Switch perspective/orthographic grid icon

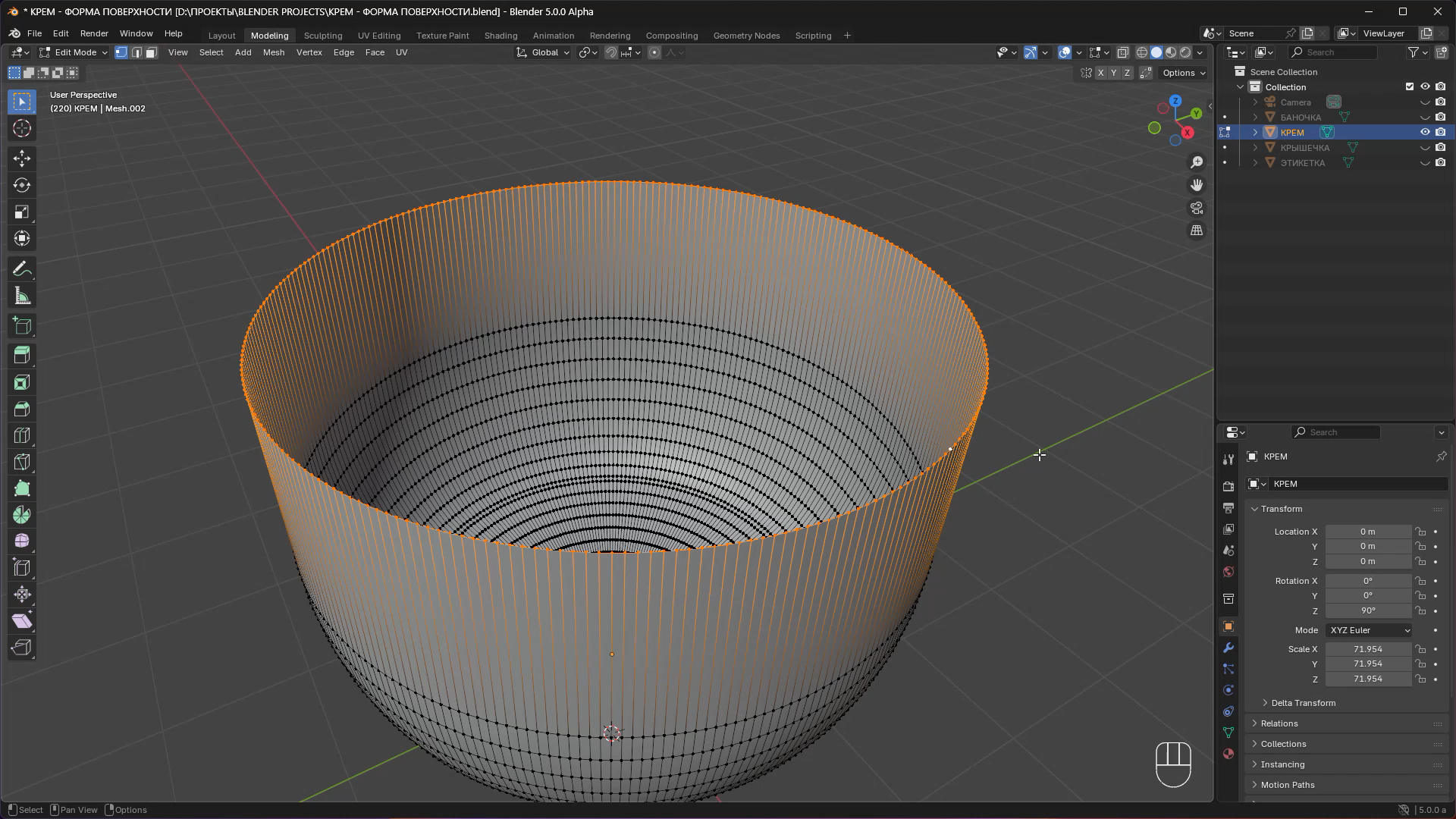pos(1197,231)
